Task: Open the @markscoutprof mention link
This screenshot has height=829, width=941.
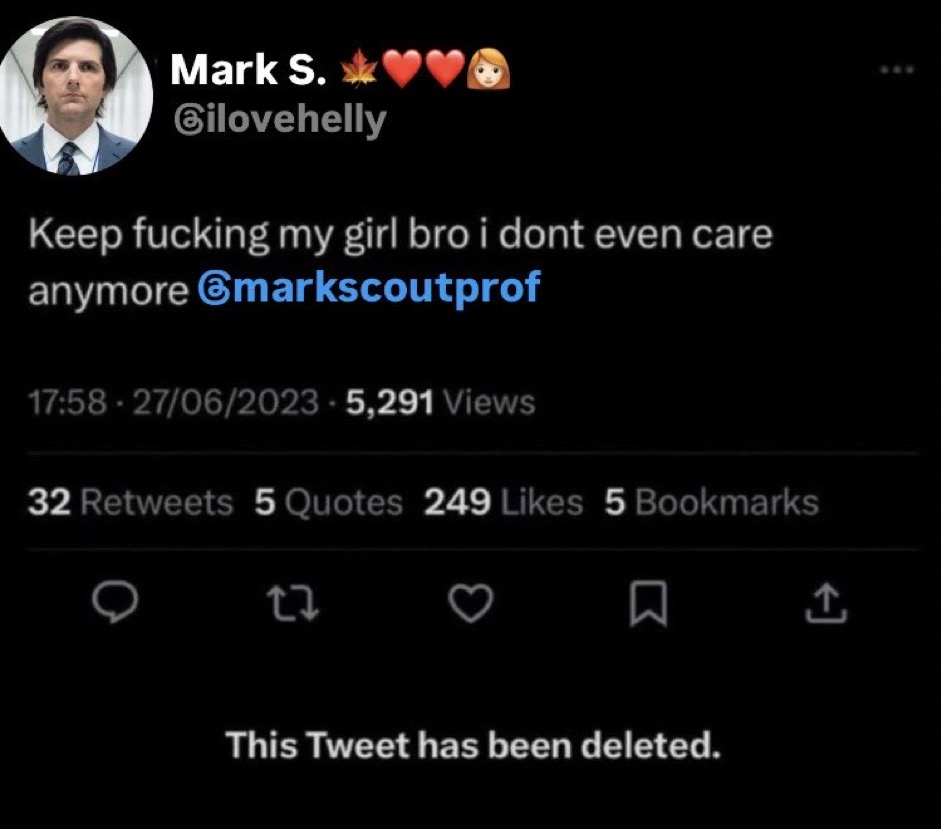Action: point(369,288)
